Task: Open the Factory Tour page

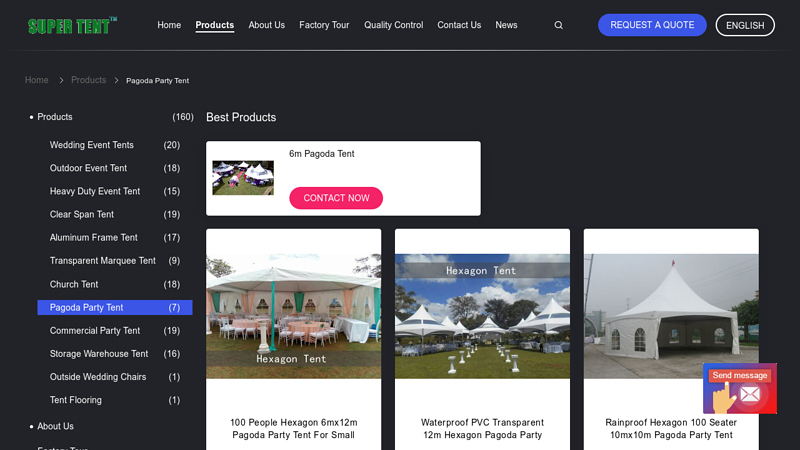Action: (324, 25)
